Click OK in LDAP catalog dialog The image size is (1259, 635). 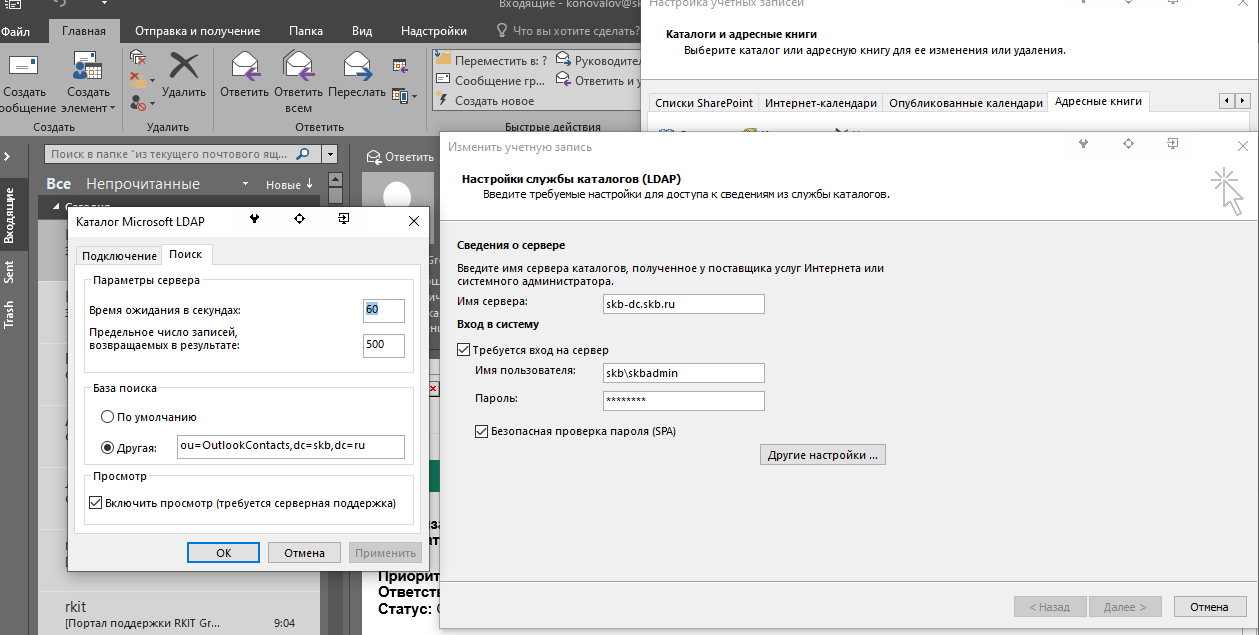coord(224,553)
